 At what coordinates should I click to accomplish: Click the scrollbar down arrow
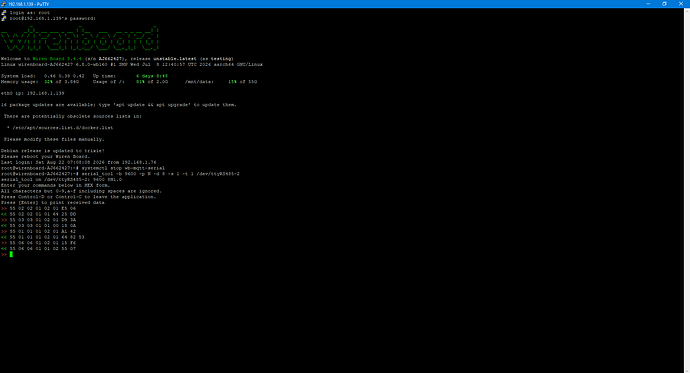[687, 370]
